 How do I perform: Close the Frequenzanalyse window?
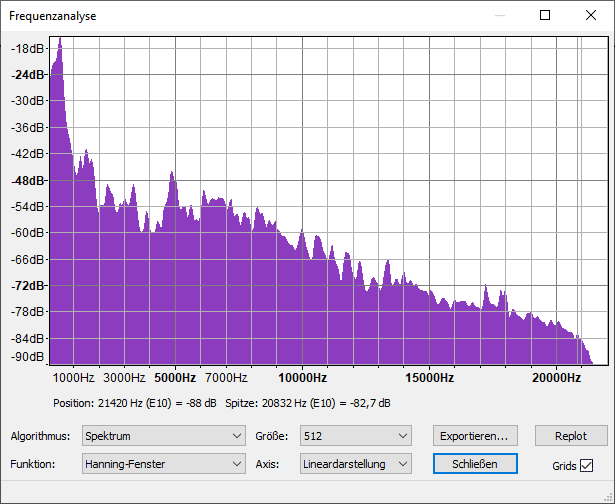click(x=591, y=15)
